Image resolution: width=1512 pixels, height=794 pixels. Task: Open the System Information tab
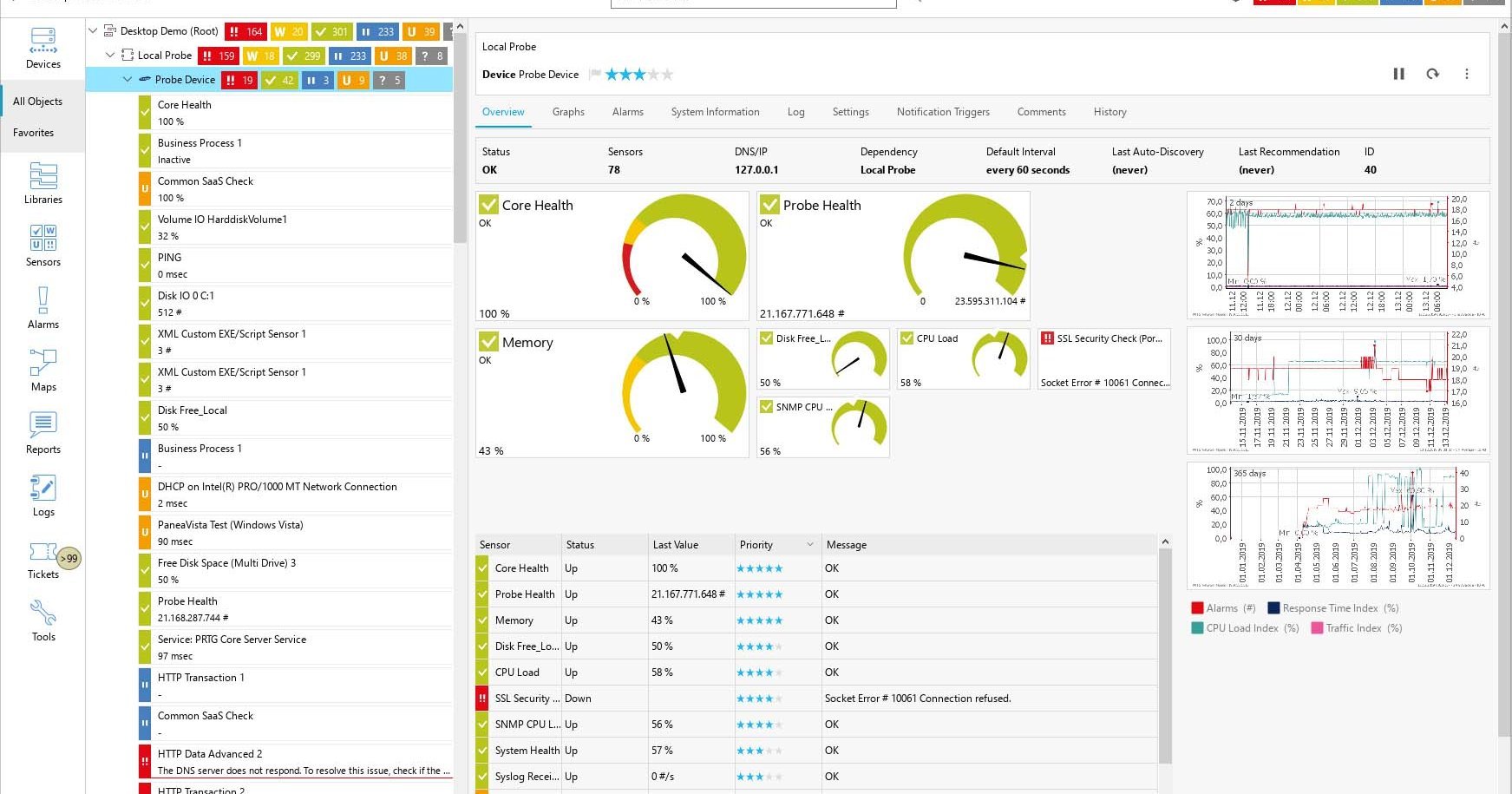pos(715,112)
